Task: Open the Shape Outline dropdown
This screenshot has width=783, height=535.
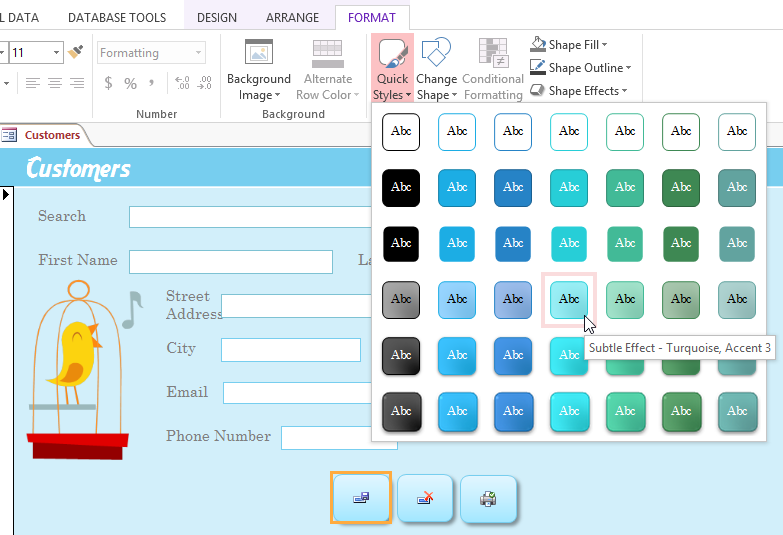Action: point(580,67)
